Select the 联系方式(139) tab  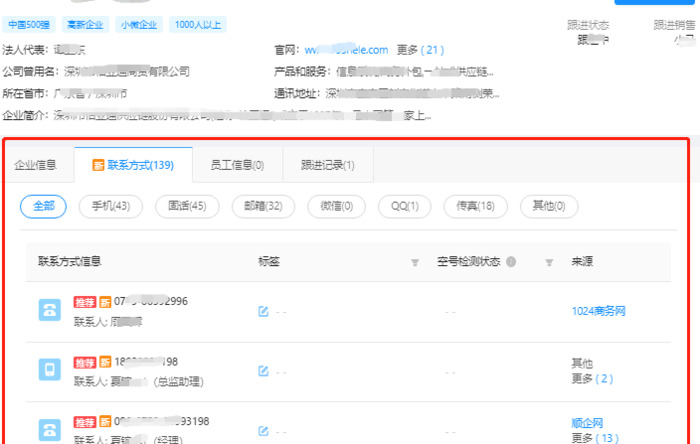pyautogui.click(x=133, y=165)
